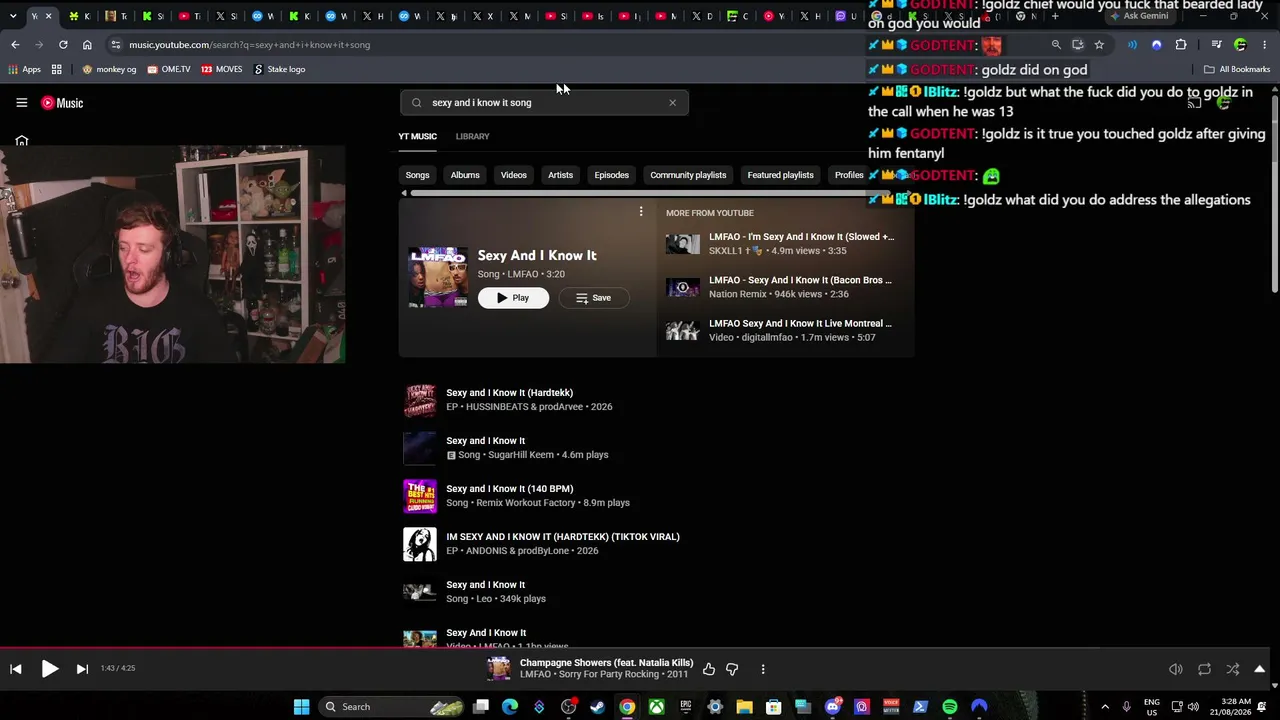
Task: Click the magnifier icon in the search box
Action: point(417,103)
